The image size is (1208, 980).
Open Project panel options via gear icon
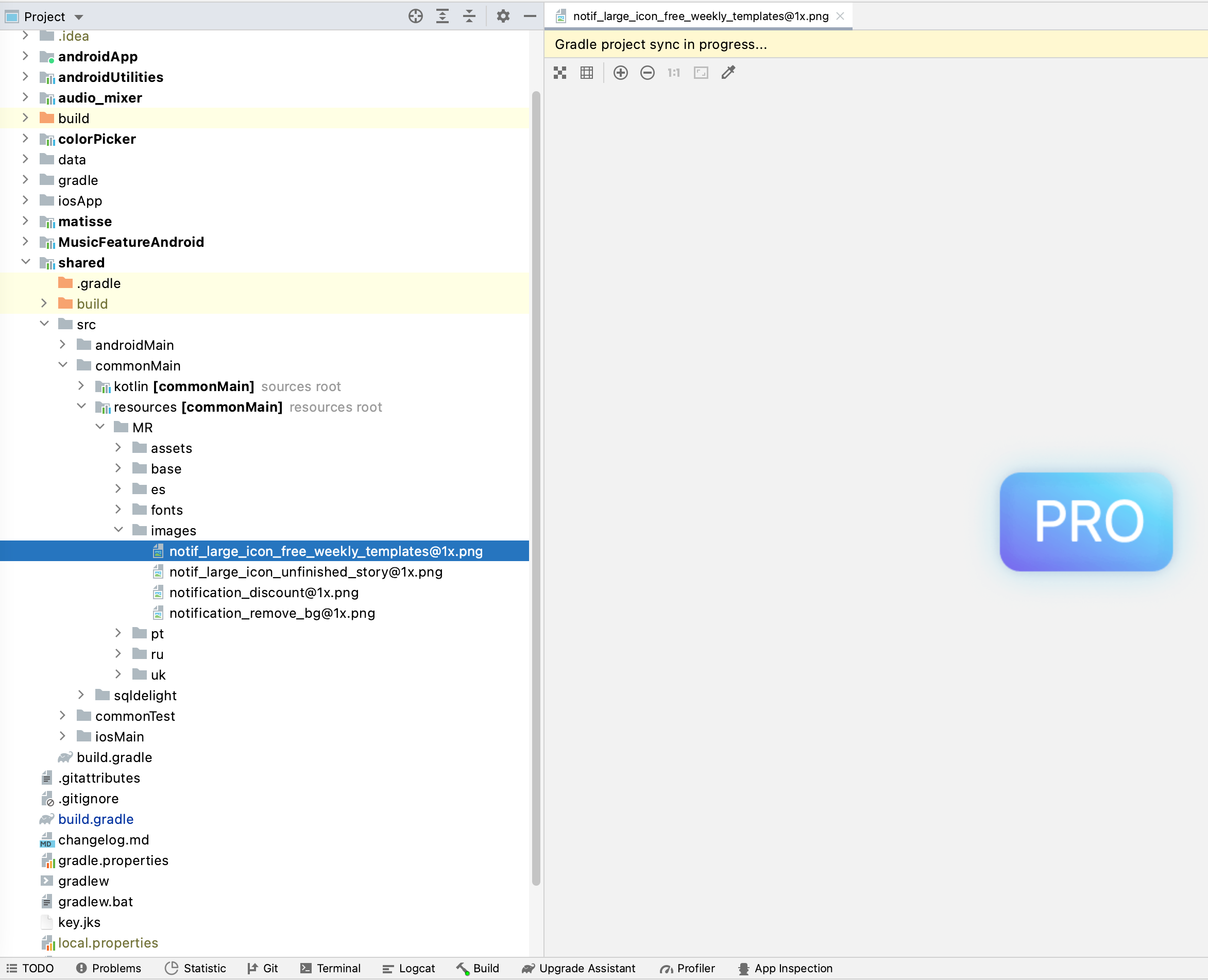pos(502,16)
